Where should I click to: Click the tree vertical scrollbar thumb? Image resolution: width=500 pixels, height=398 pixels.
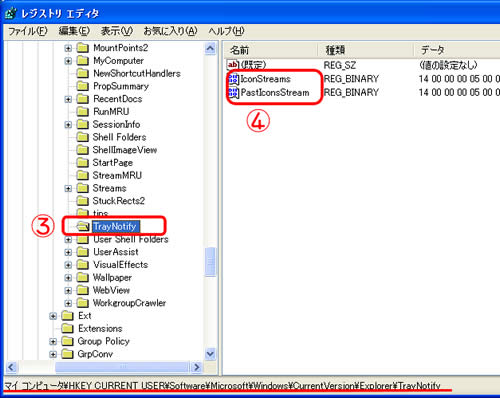pos(210,262)
